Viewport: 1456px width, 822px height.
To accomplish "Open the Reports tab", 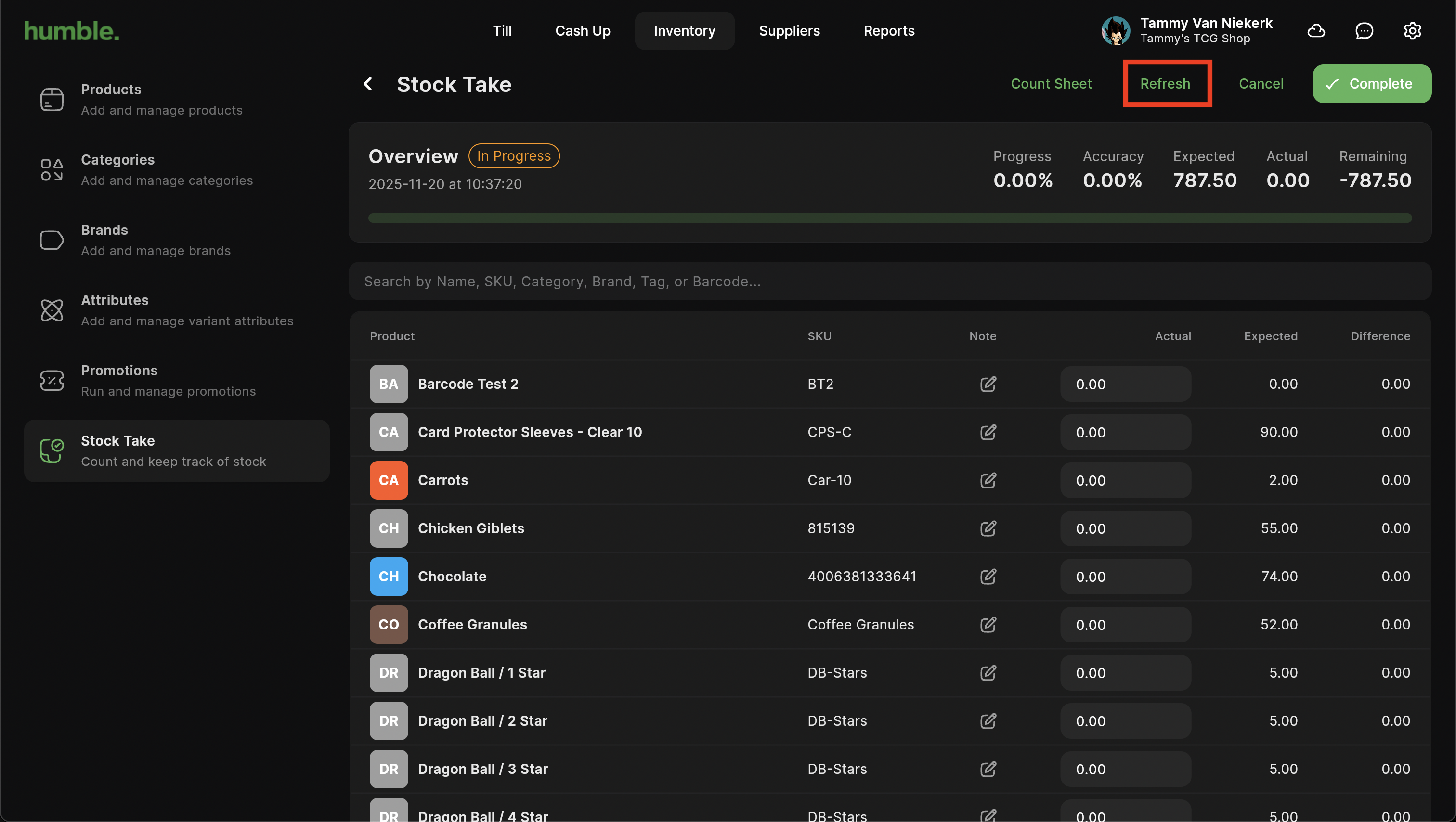I will (888, 30).
